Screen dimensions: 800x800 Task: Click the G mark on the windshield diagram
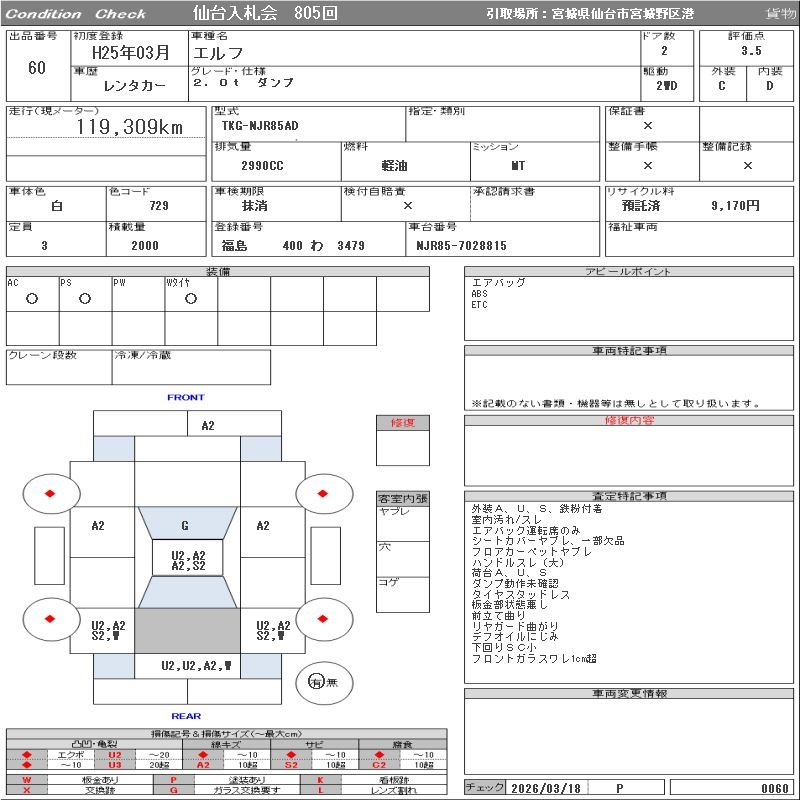click(185, 525)
